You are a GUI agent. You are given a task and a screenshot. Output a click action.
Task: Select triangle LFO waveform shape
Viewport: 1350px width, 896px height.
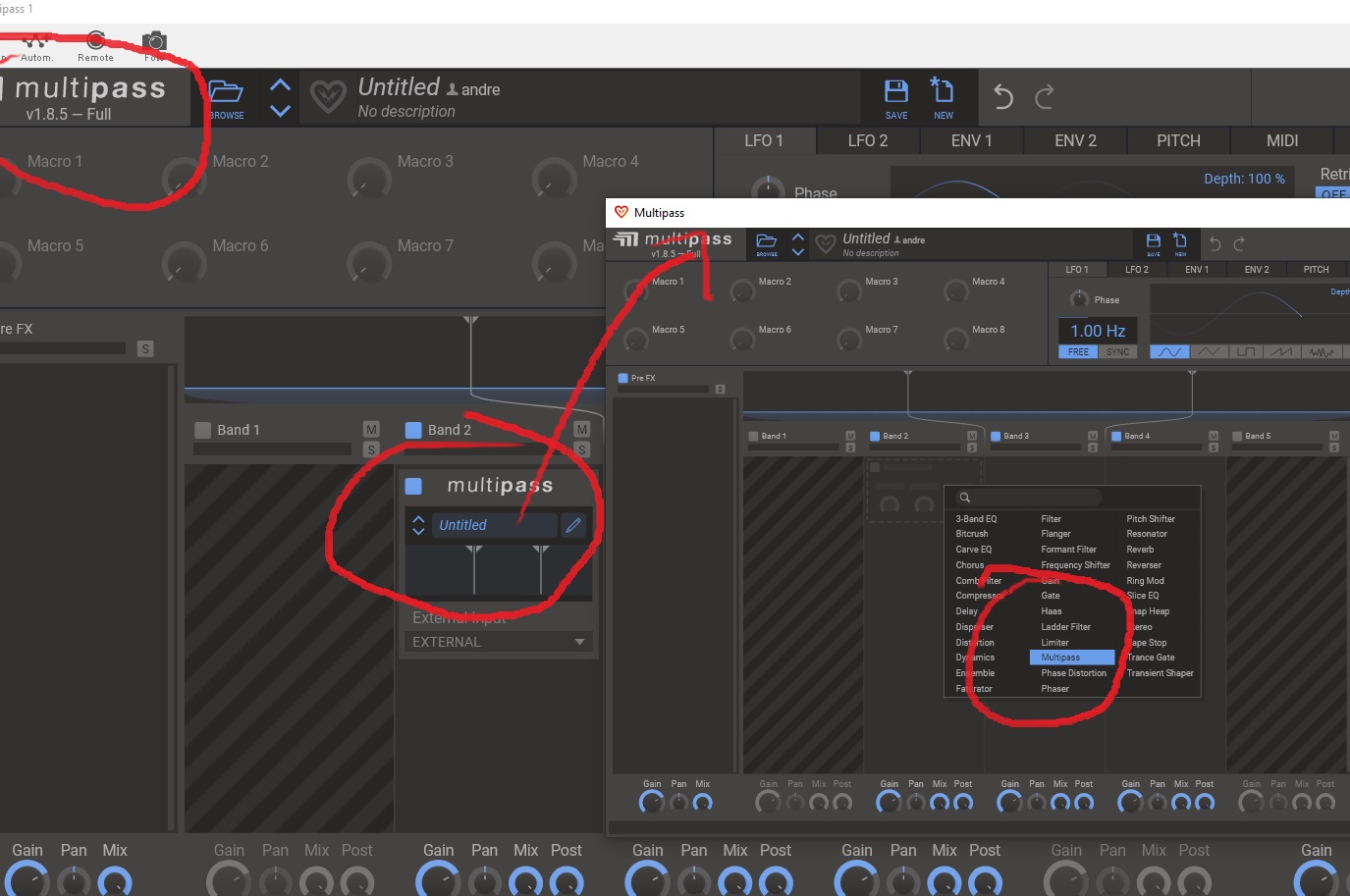point(1209,352)
